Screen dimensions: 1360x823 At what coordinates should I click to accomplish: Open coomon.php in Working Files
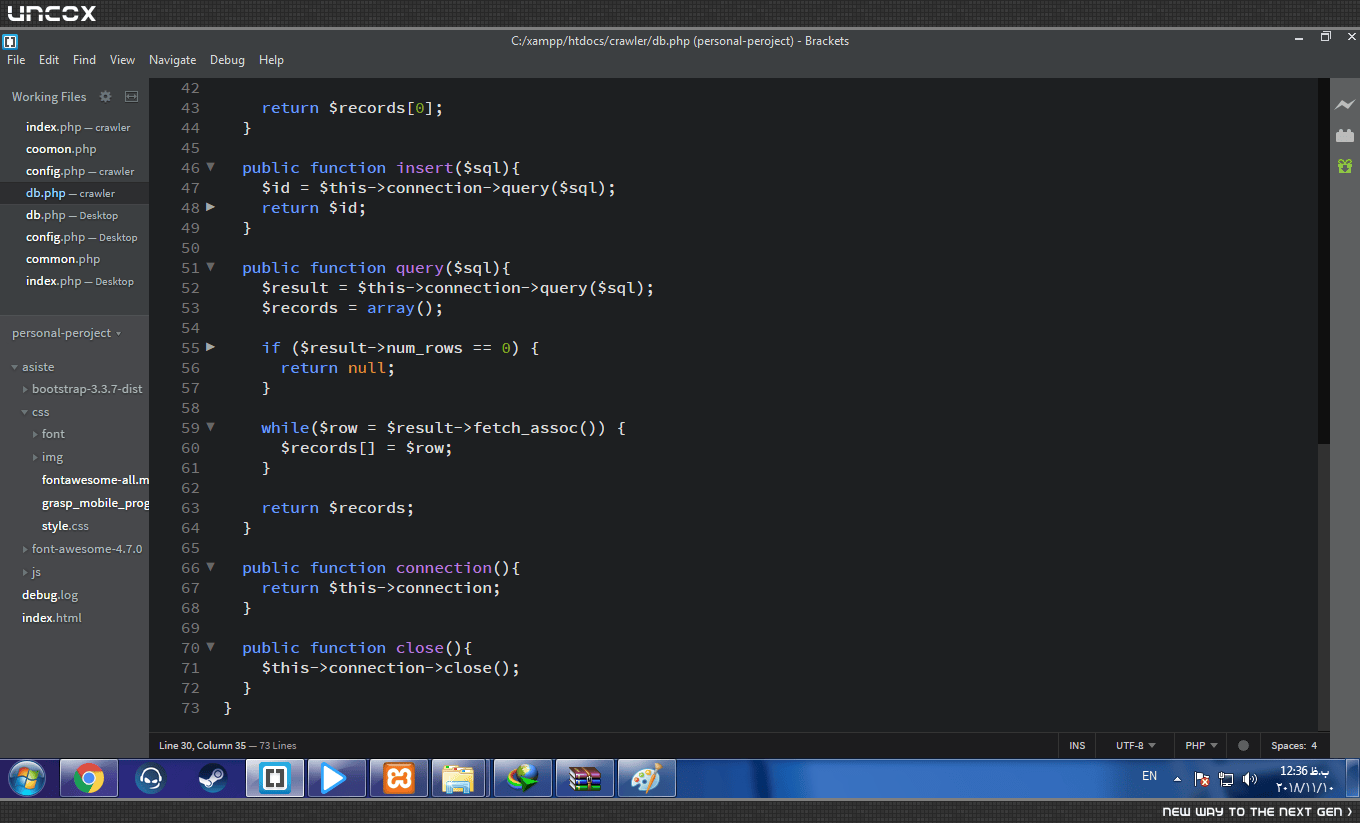tap(61, 149)
